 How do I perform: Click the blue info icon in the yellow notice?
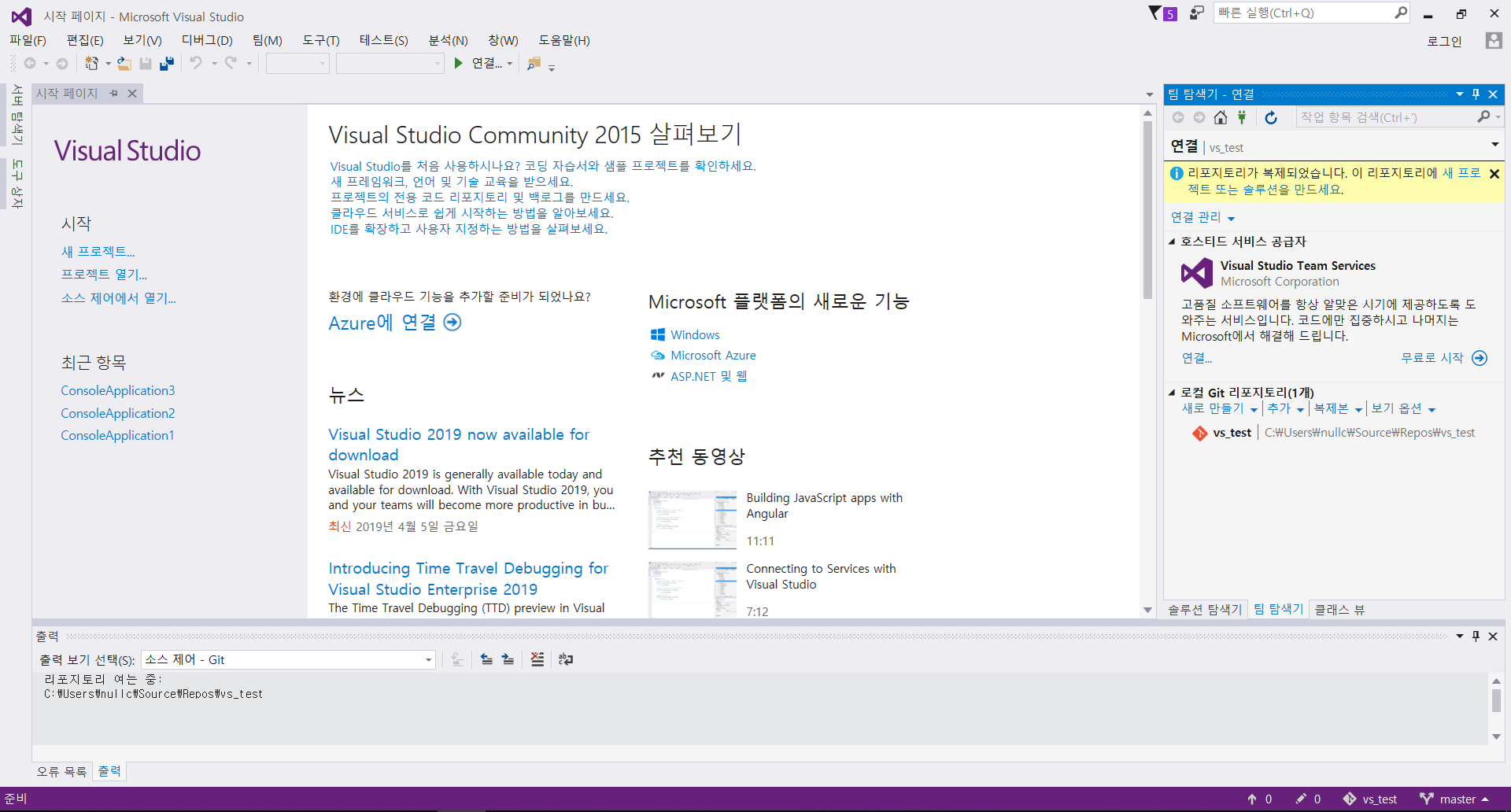tap(1177, 173)
